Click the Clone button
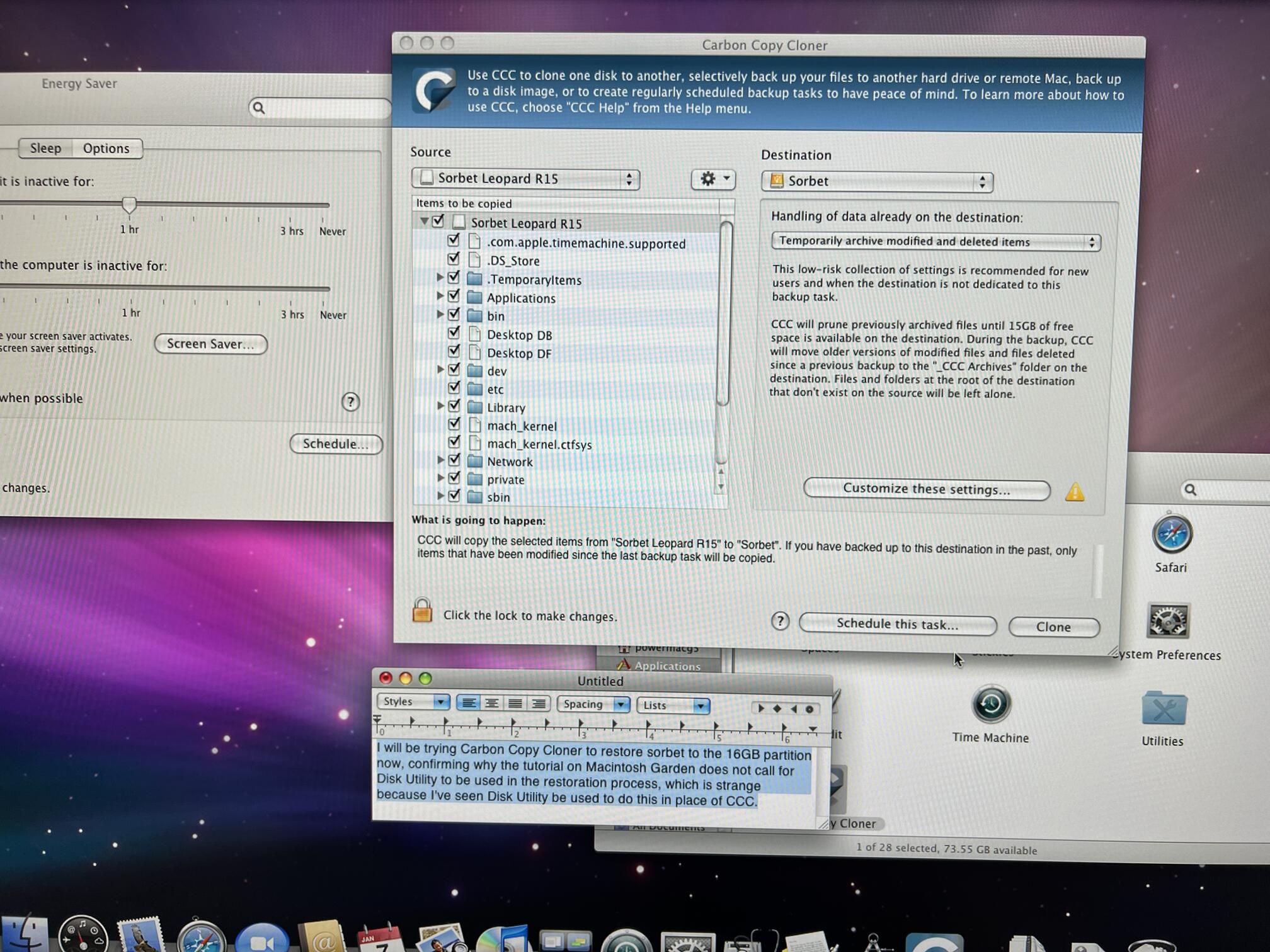This screenshot has width=1270, height=952. (x=1053, y=627)
